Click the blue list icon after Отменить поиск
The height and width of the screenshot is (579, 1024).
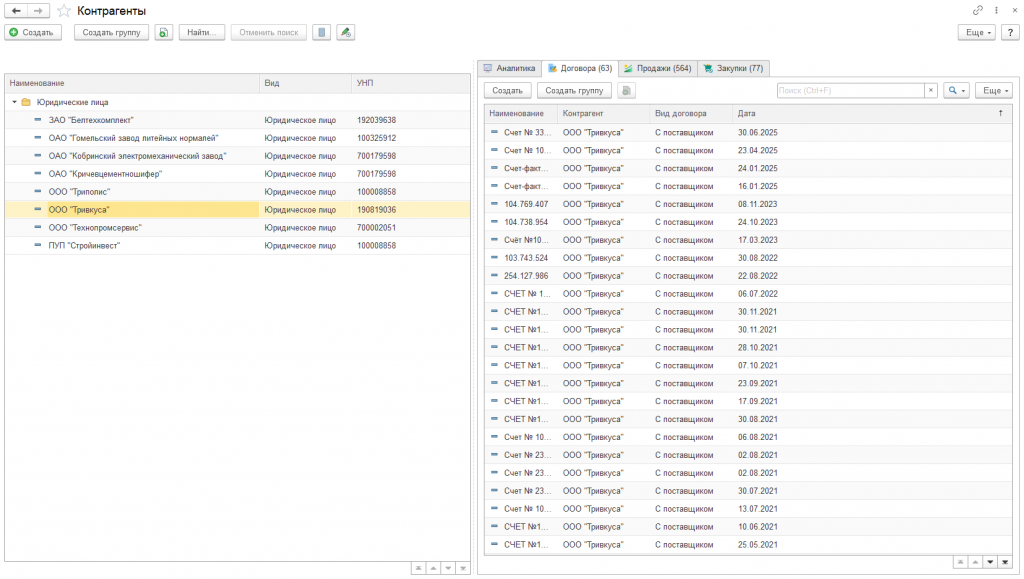click(320, 32)
